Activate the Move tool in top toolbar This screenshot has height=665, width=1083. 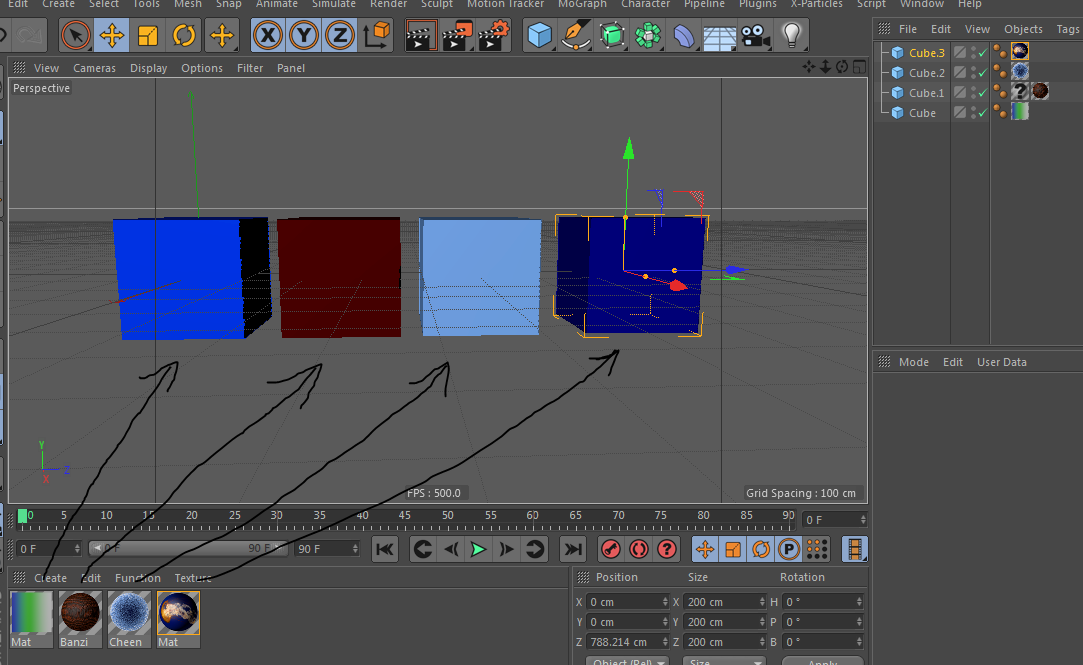tap(112, 35)
